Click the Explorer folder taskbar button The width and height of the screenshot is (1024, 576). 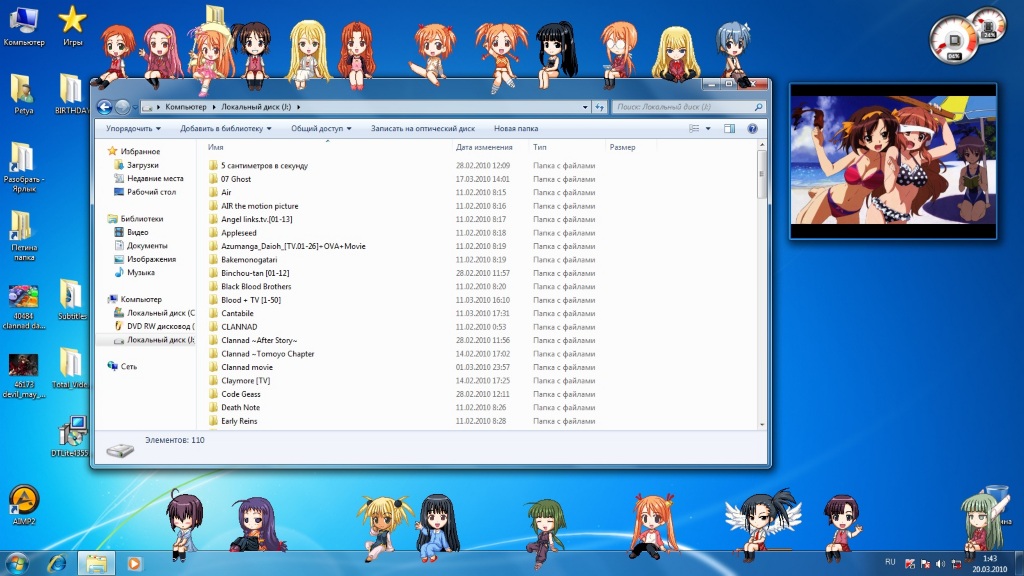tap(97, 563)
